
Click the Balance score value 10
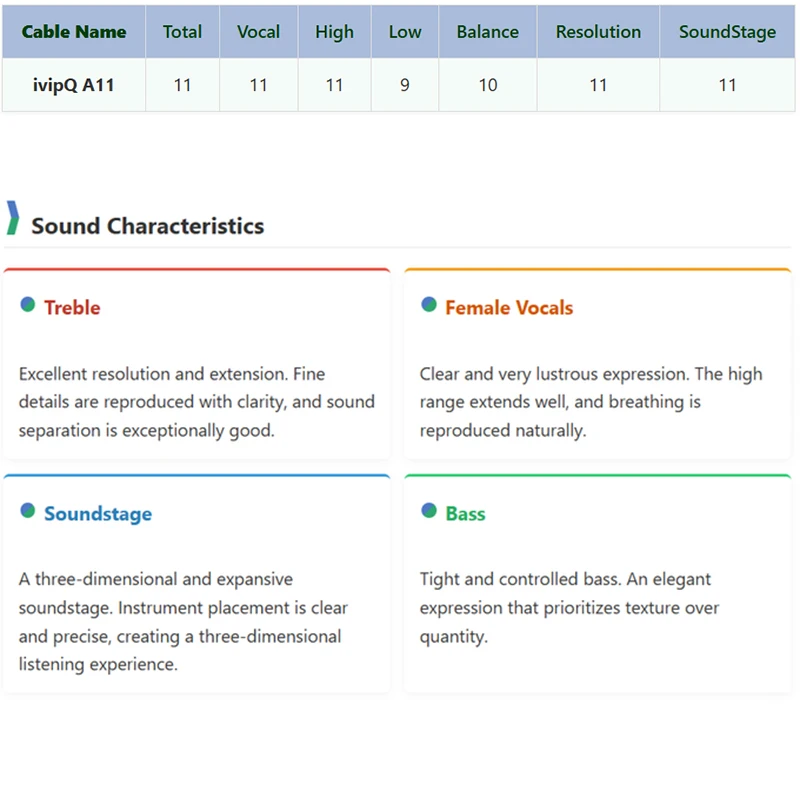(x=487, y=85)
